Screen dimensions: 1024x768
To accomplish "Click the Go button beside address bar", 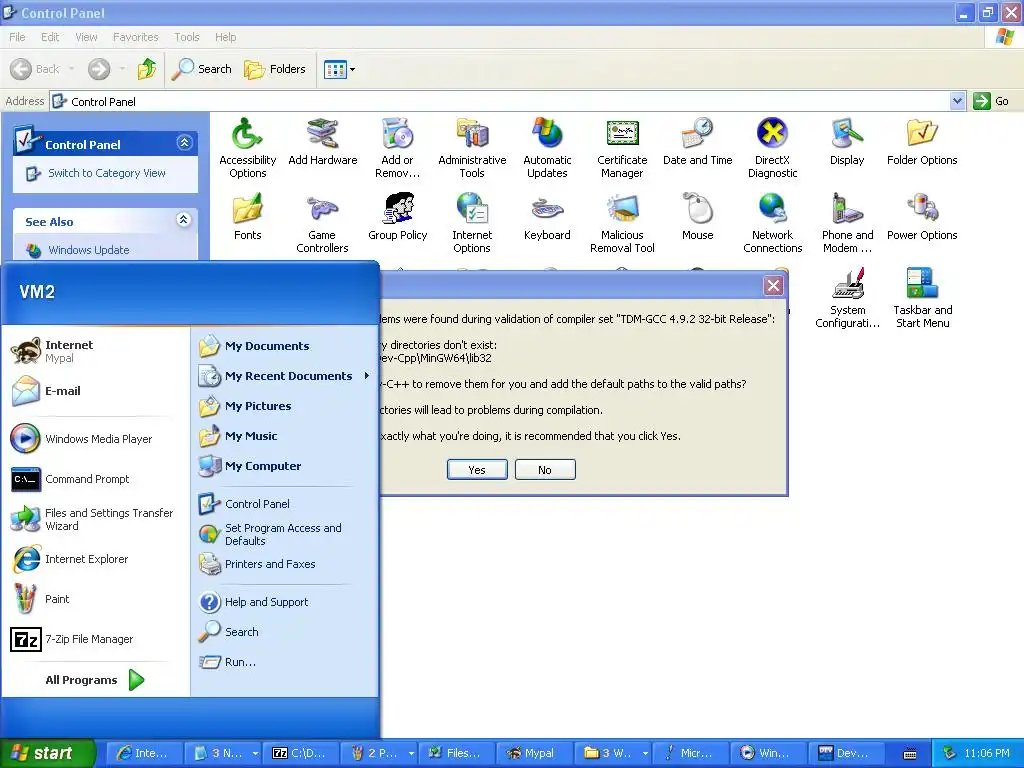I will click(x=992, y=101).
